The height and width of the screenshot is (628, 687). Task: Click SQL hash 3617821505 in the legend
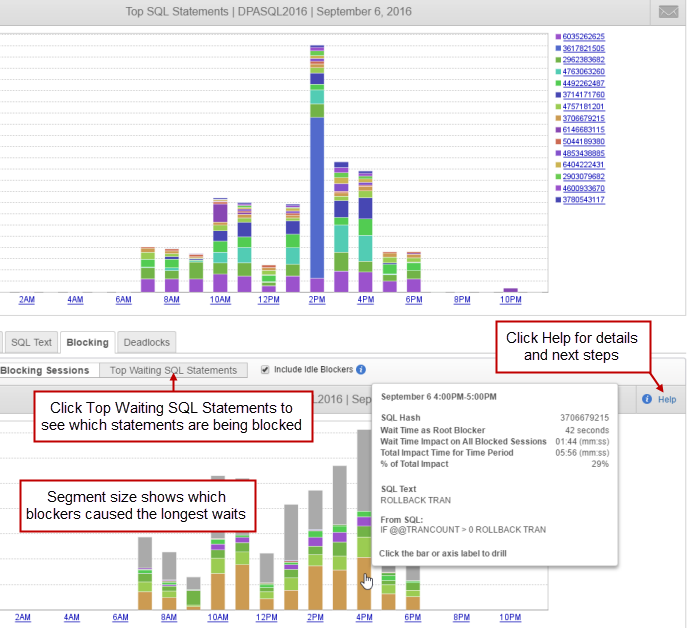point(584,48)
